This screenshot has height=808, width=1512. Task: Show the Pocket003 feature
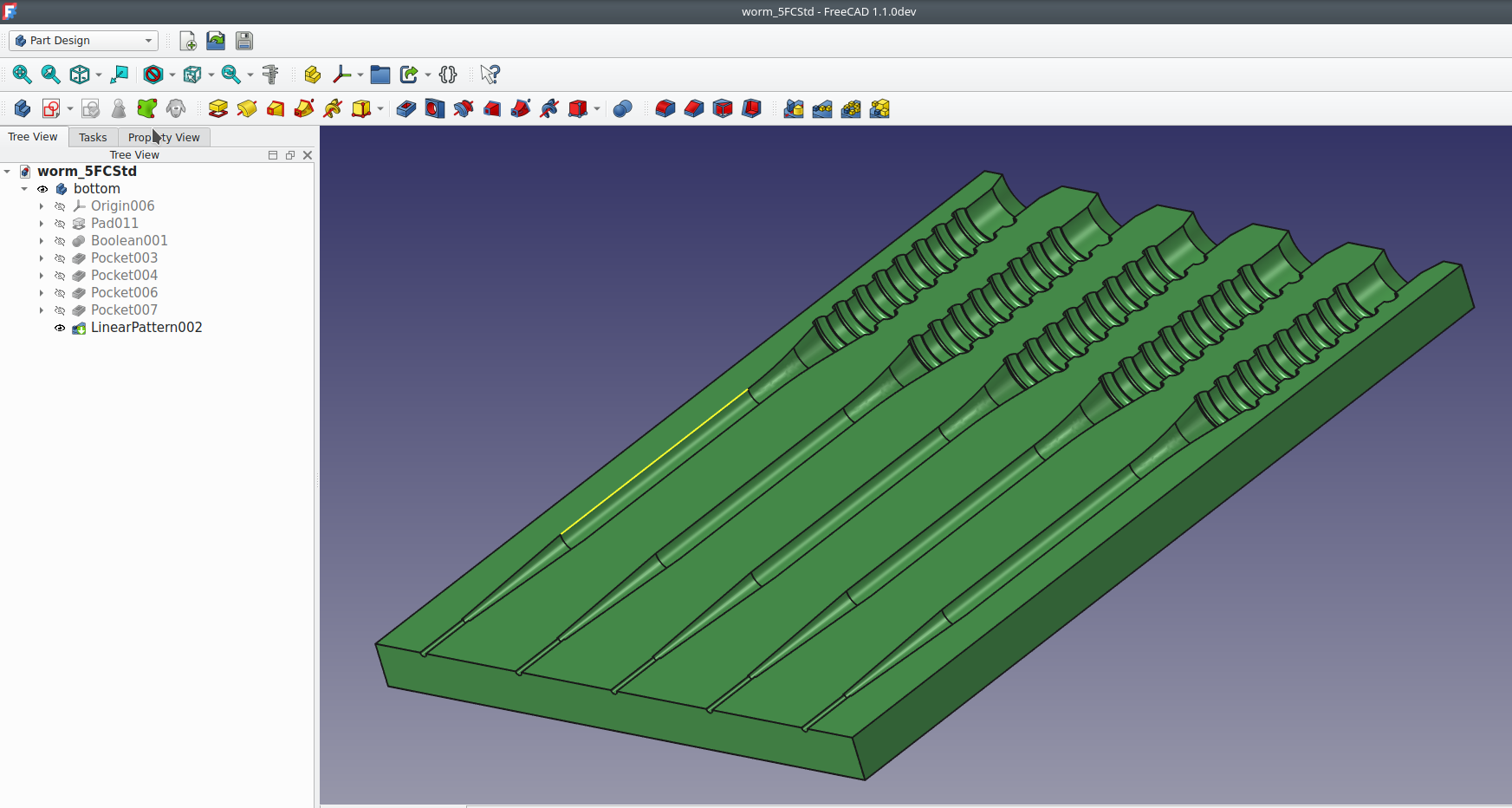click(60, 258)
